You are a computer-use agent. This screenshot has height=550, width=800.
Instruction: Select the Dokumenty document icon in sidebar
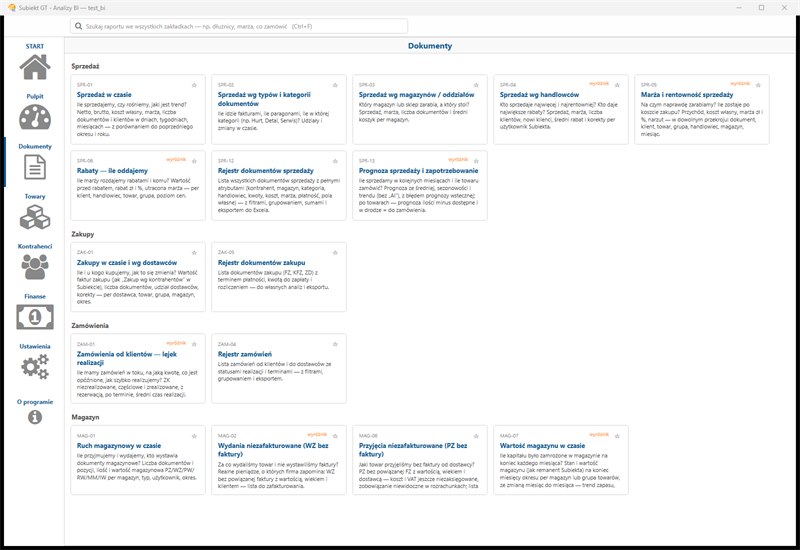tap(35, 167)
